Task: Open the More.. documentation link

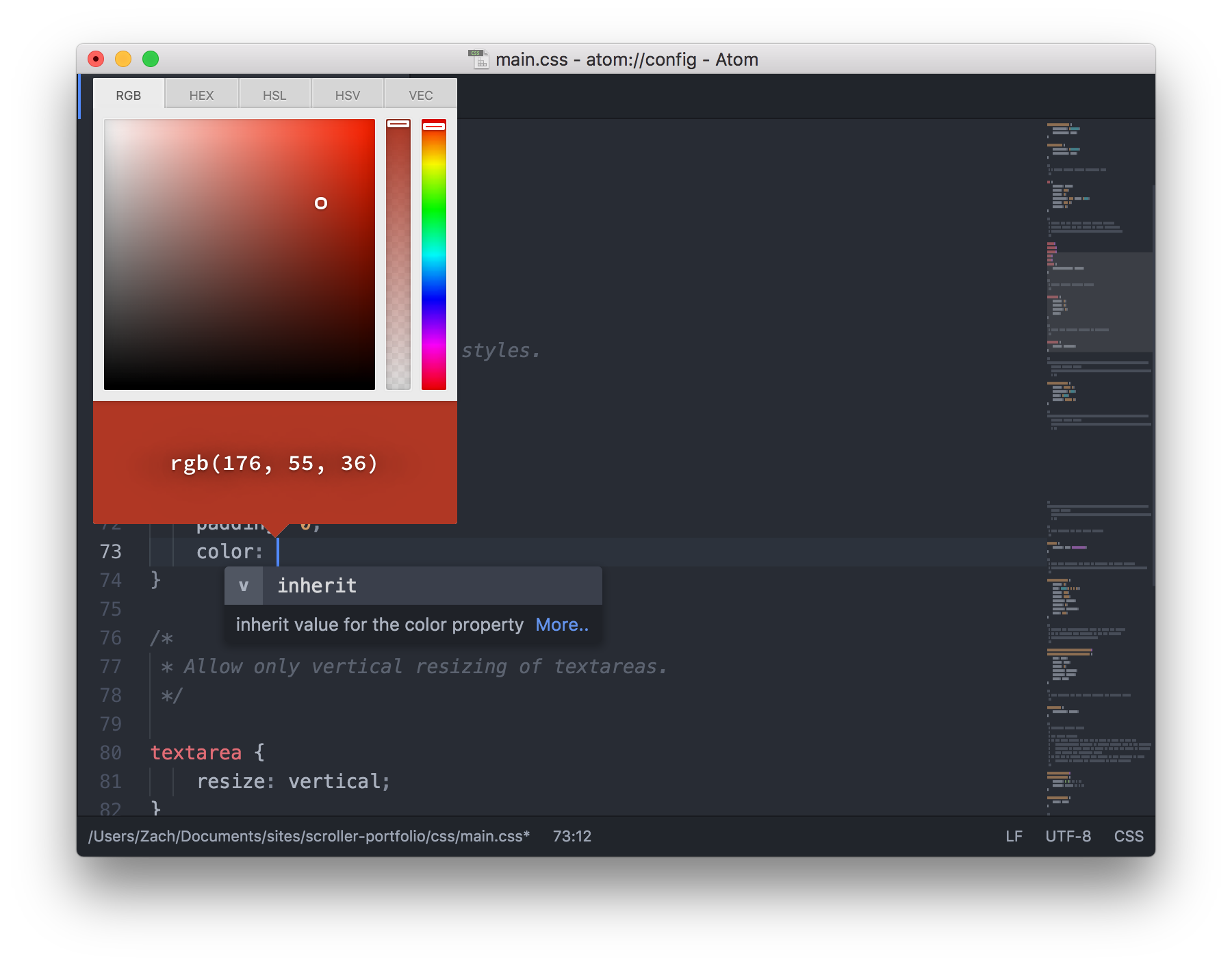Action: [561, 624]
